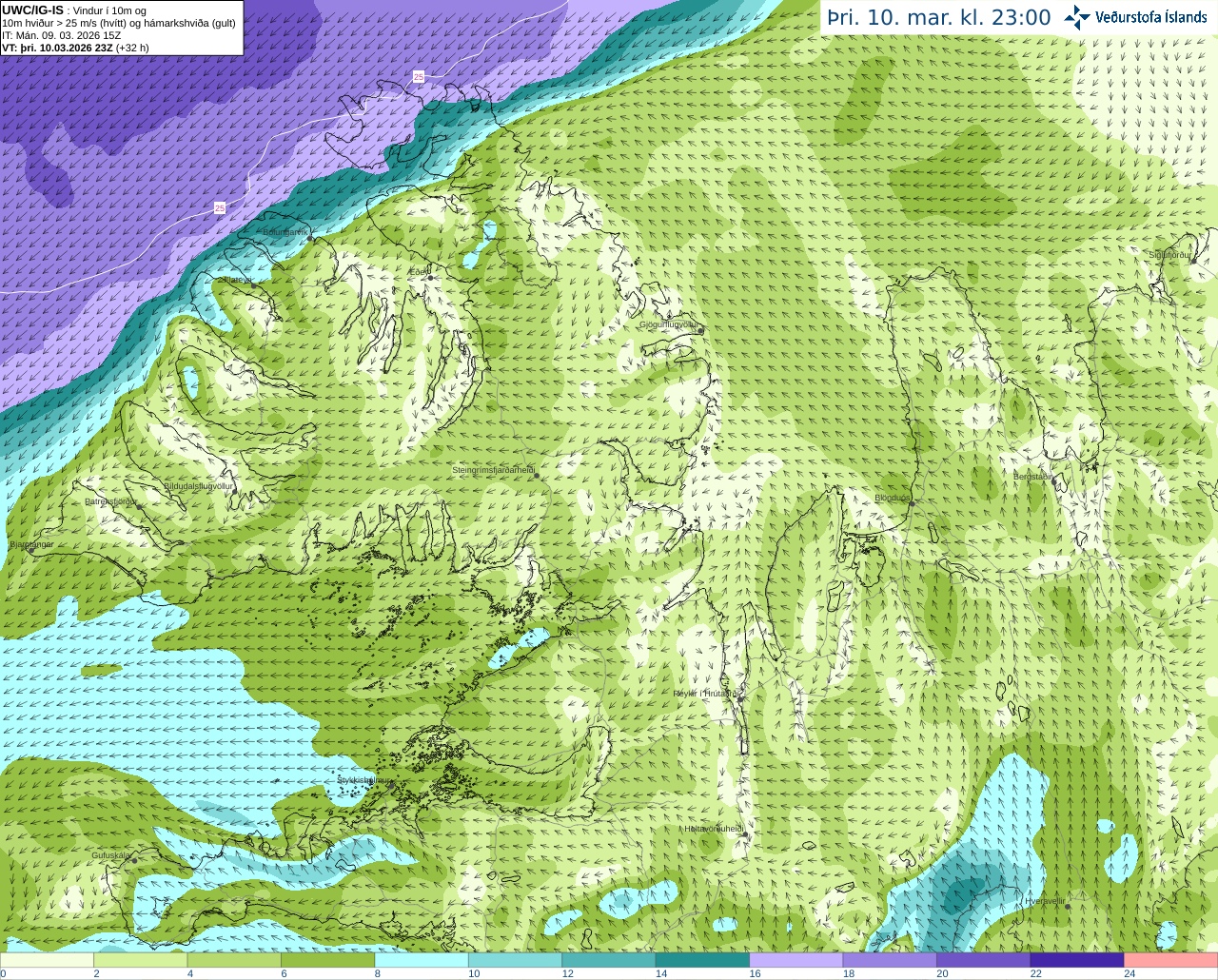Click the Steingrímsfjarðarheiði label text
Viewport: 1218px width, 980px height.
tap(493, 470)
